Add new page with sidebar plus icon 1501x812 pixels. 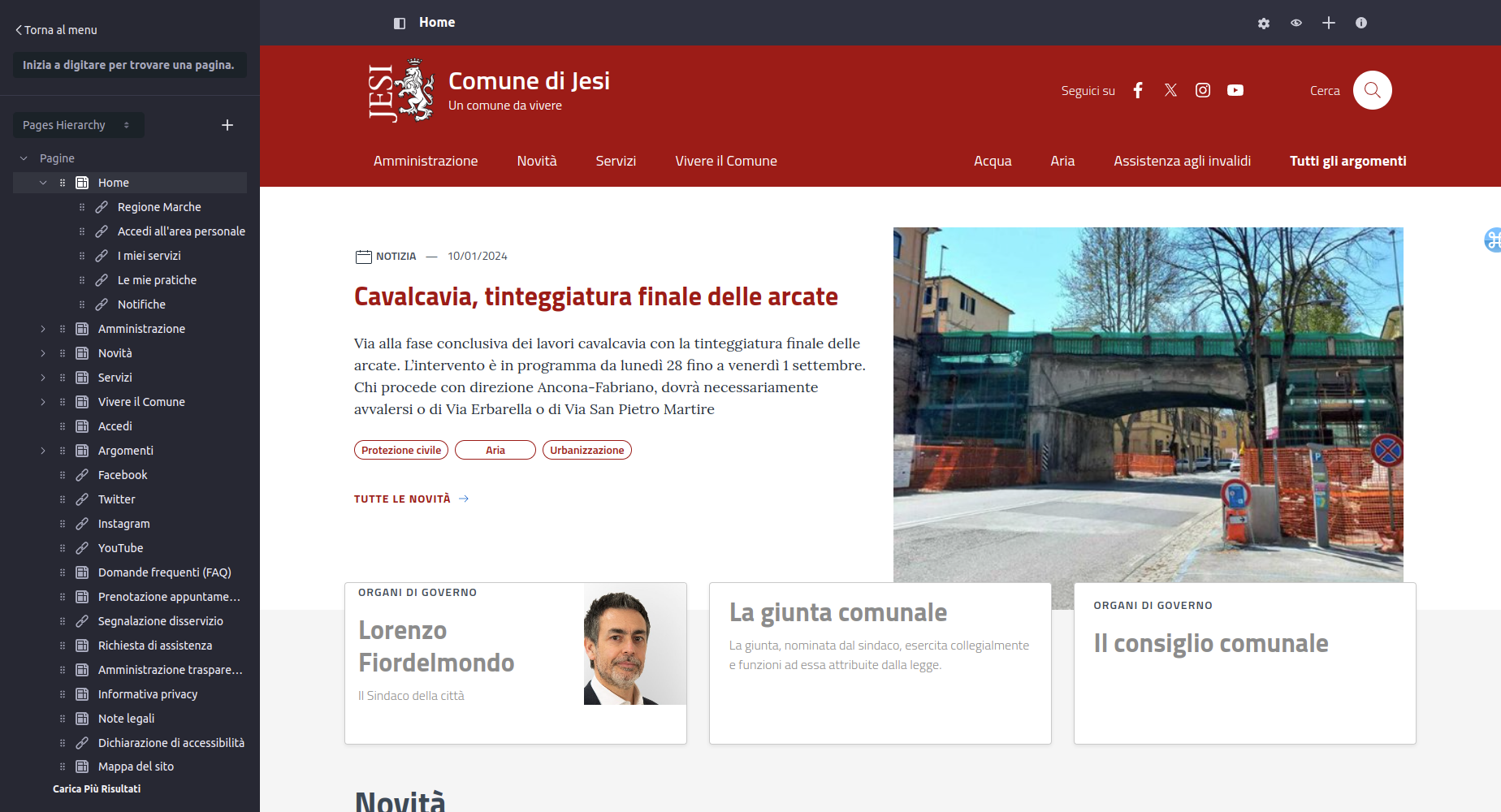pyautogui.click(x=227, y=125)
